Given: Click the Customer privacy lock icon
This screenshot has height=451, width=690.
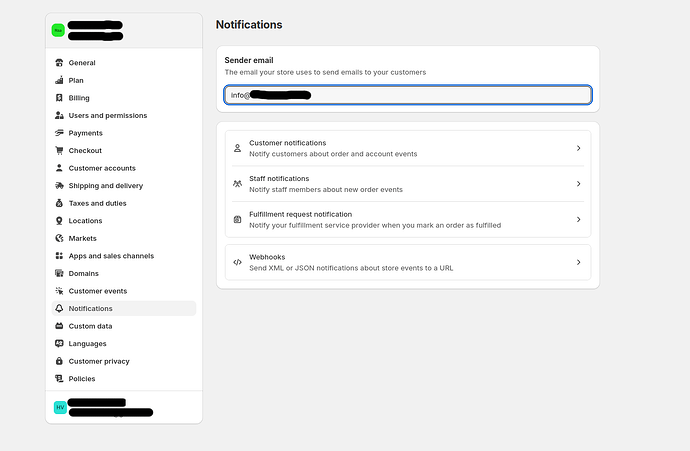Looking at the screenshot, I should (x=59, y=361).
